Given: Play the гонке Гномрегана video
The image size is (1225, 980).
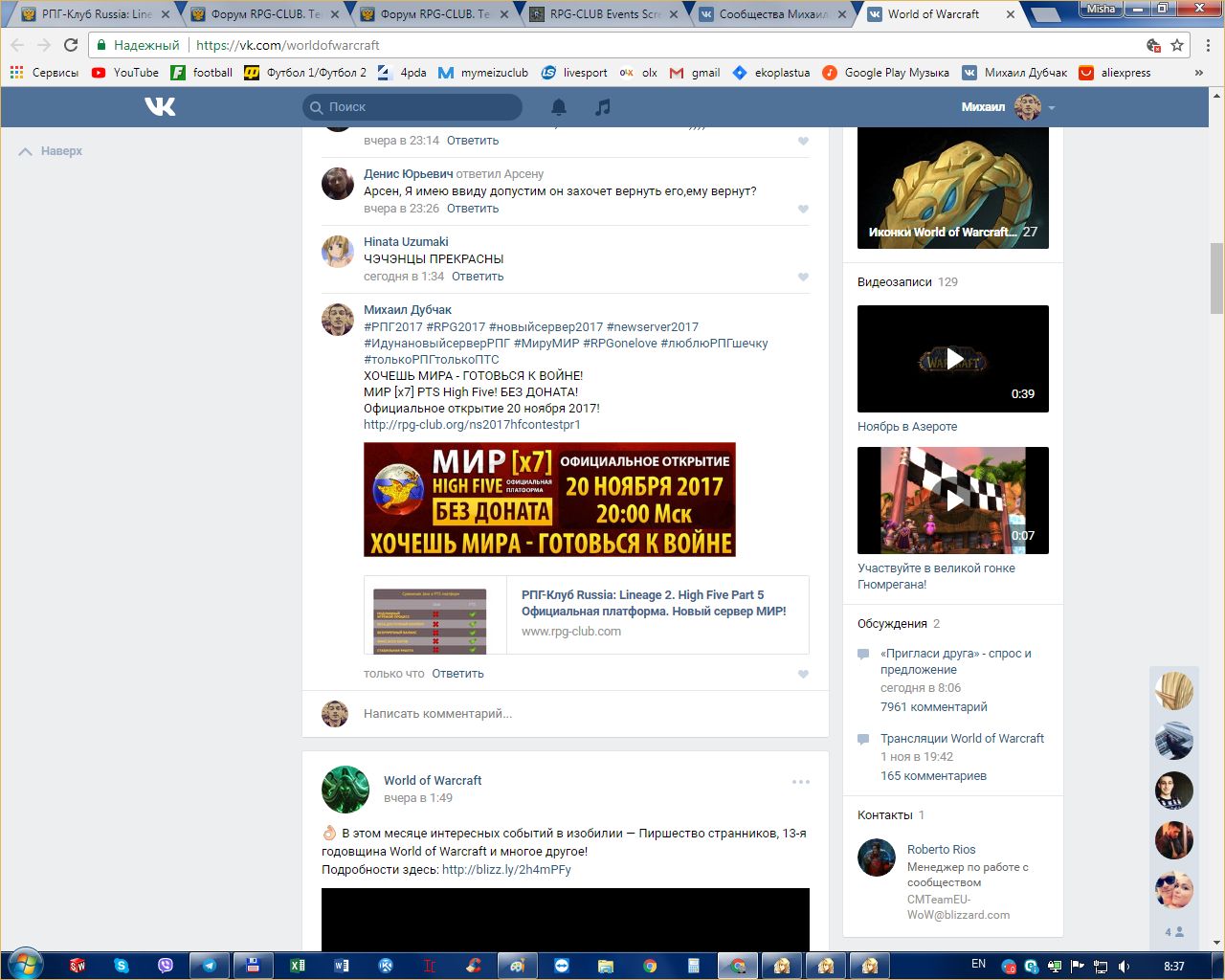Looking at the screenshot, I should click(x=953, y=501).
